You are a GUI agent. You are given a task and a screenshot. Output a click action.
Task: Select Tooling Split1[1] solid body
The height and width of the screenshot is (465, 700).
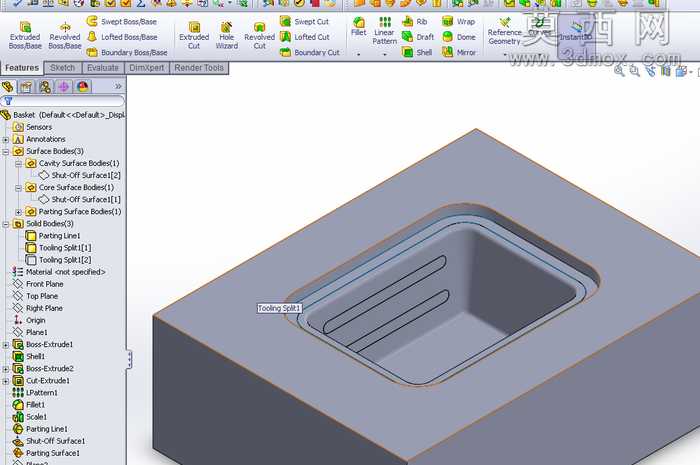coord(58,248)
